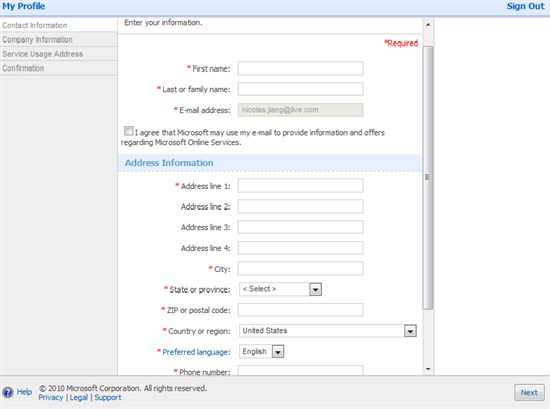Image resolution: width=550 pixels, height=409 pixels.
Task: Click the My Profile heading
Action: click(24, 6)
